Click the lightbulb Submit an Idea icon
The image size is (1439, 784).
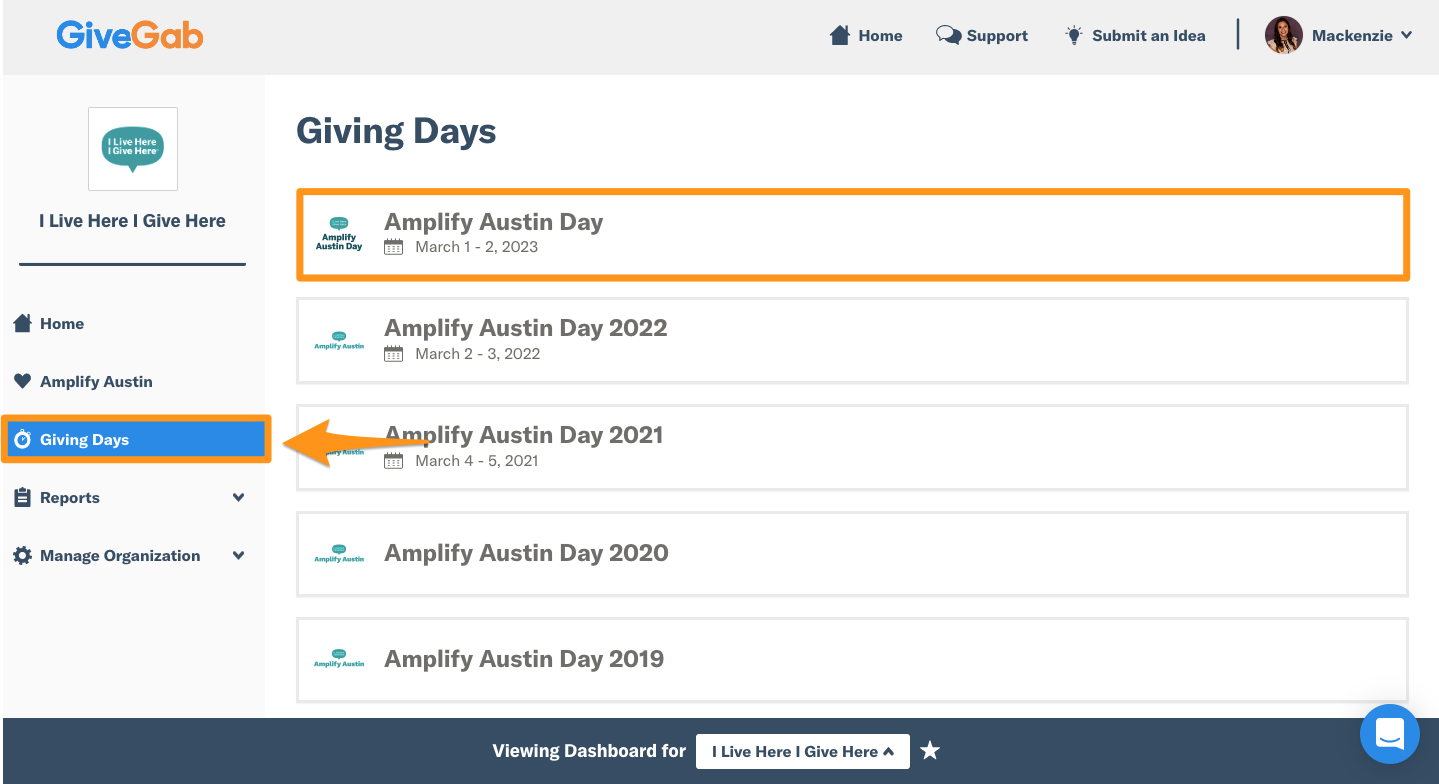[1074, 35]
